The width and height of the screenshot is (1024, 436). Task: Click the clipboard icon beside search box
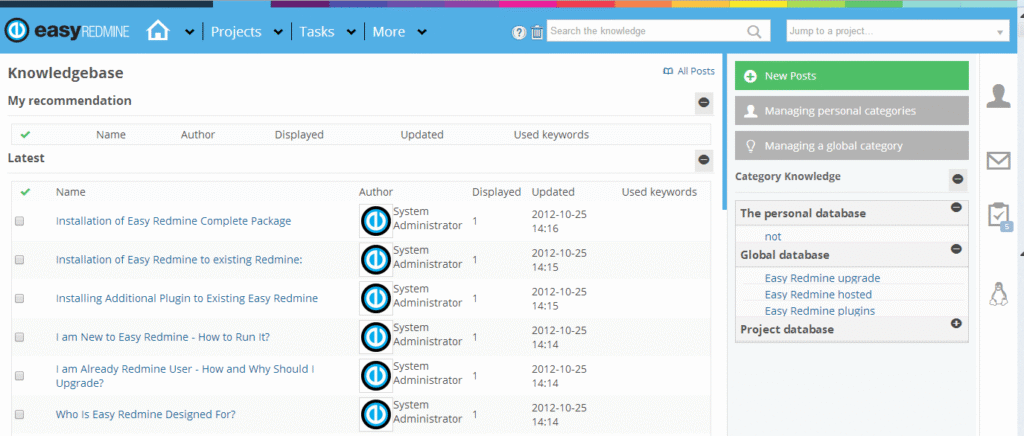tap(537, 32)
